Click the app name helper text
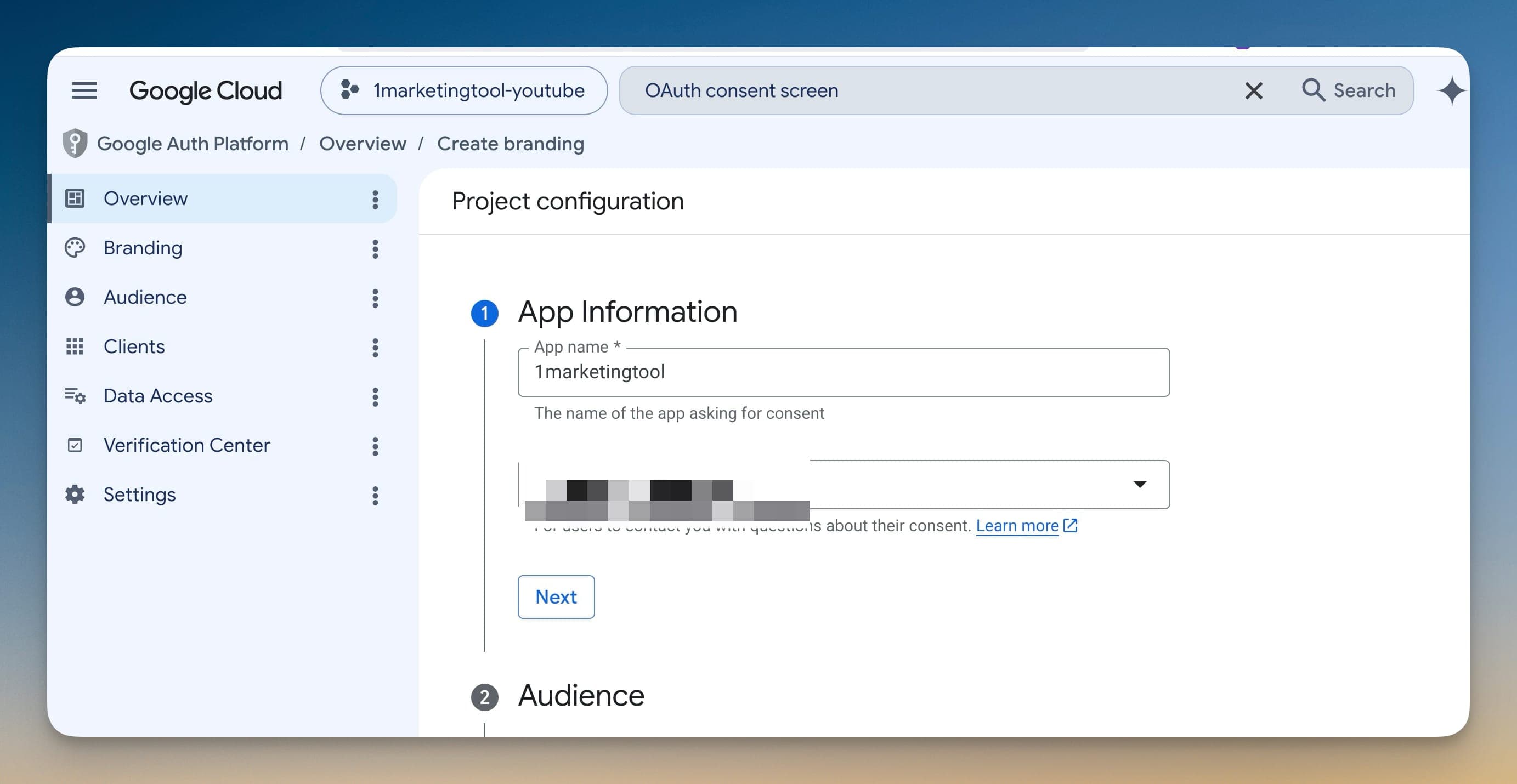 [x=679, y=413]
